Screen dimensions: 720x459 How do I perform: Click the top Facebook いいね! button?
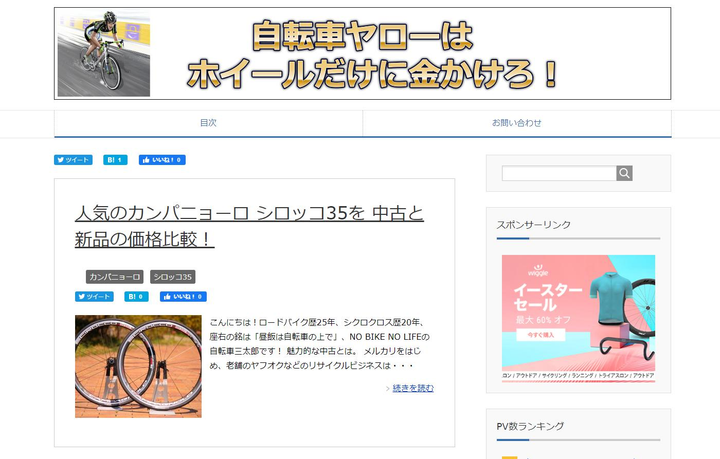[x=162, y=160]
